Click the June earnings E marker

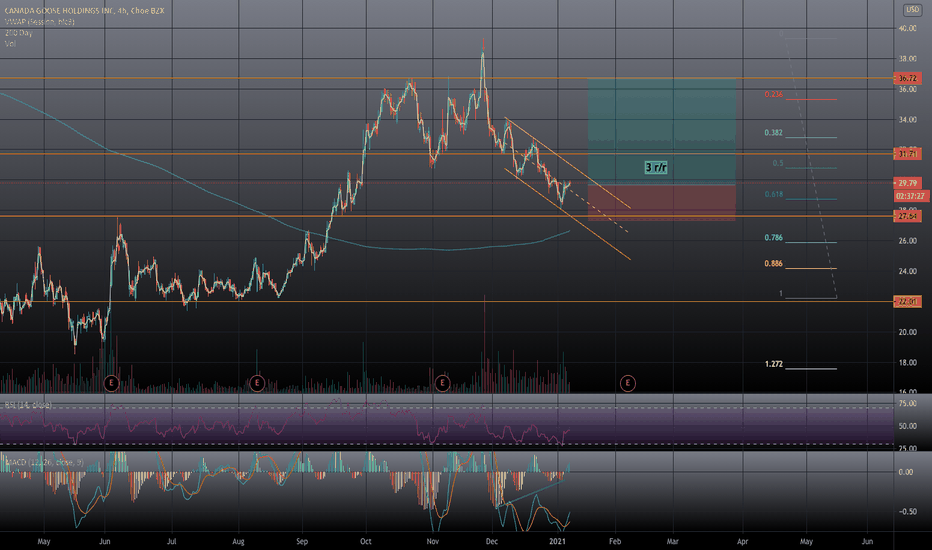(112, 383)
